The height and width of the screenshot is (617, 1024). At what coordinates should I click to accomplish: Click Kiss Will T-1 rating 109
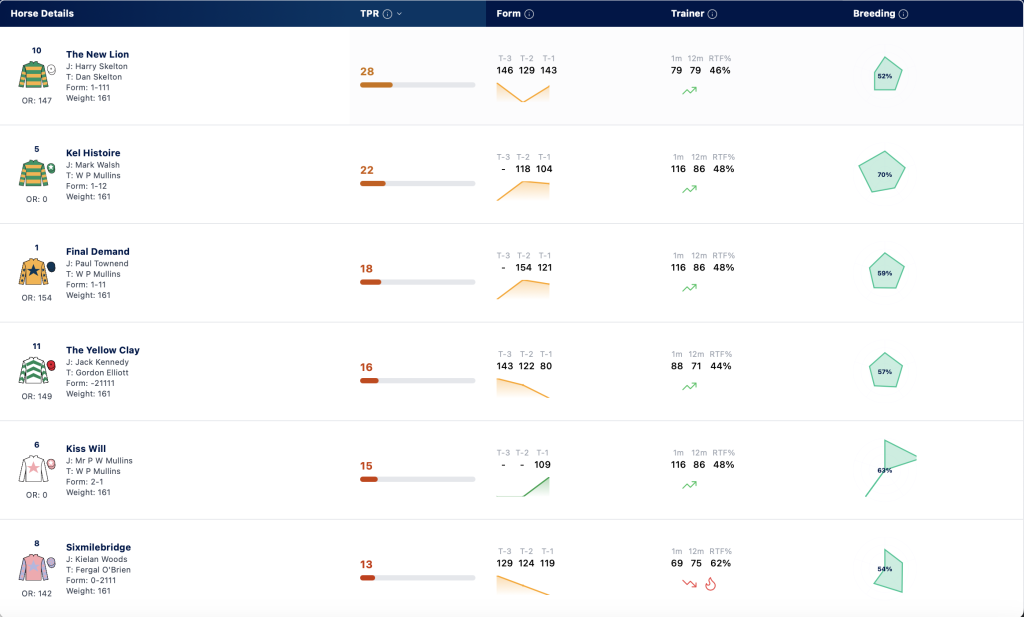(542, 464)
